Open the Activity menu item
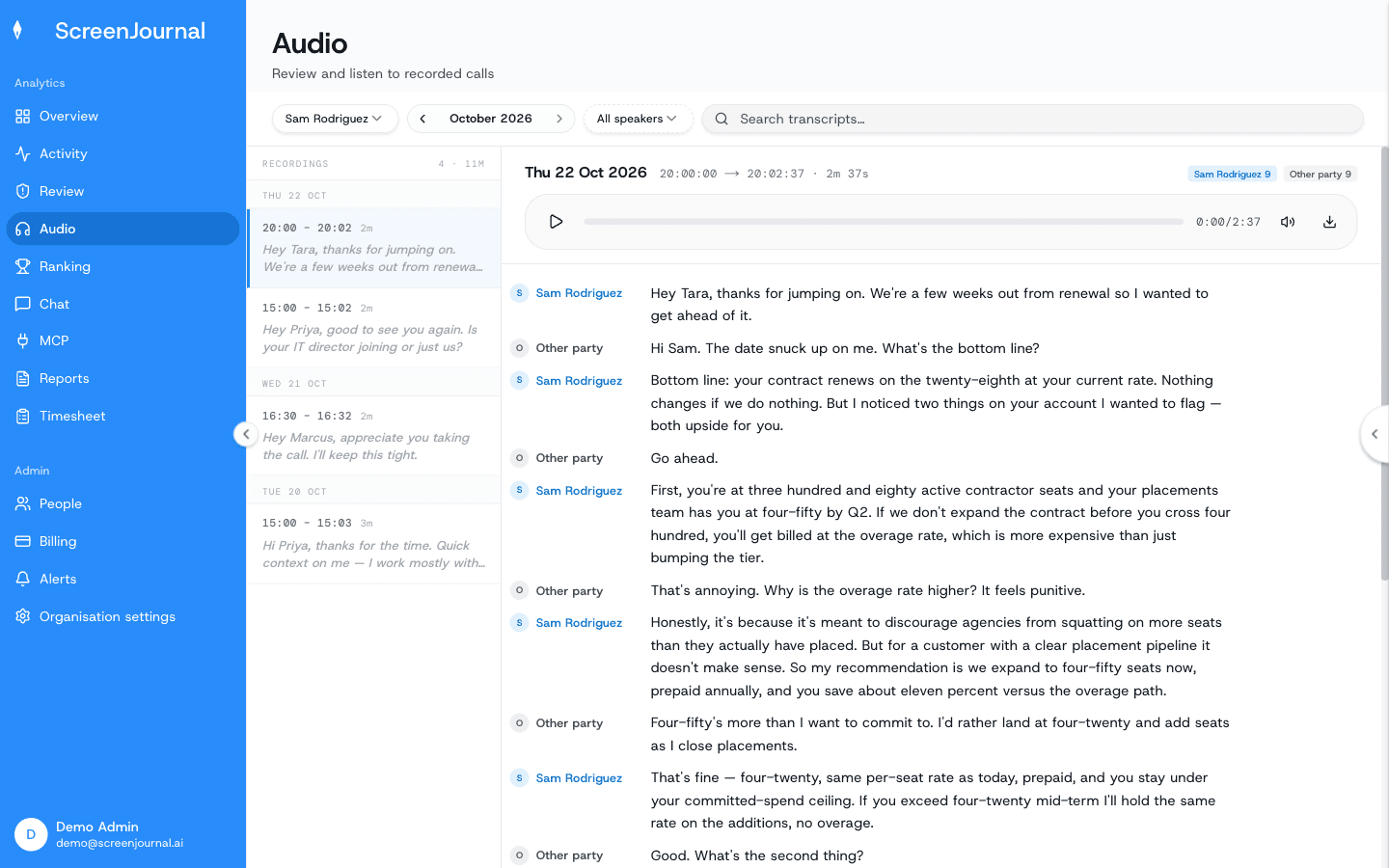1389x868 pixels. 123,154
